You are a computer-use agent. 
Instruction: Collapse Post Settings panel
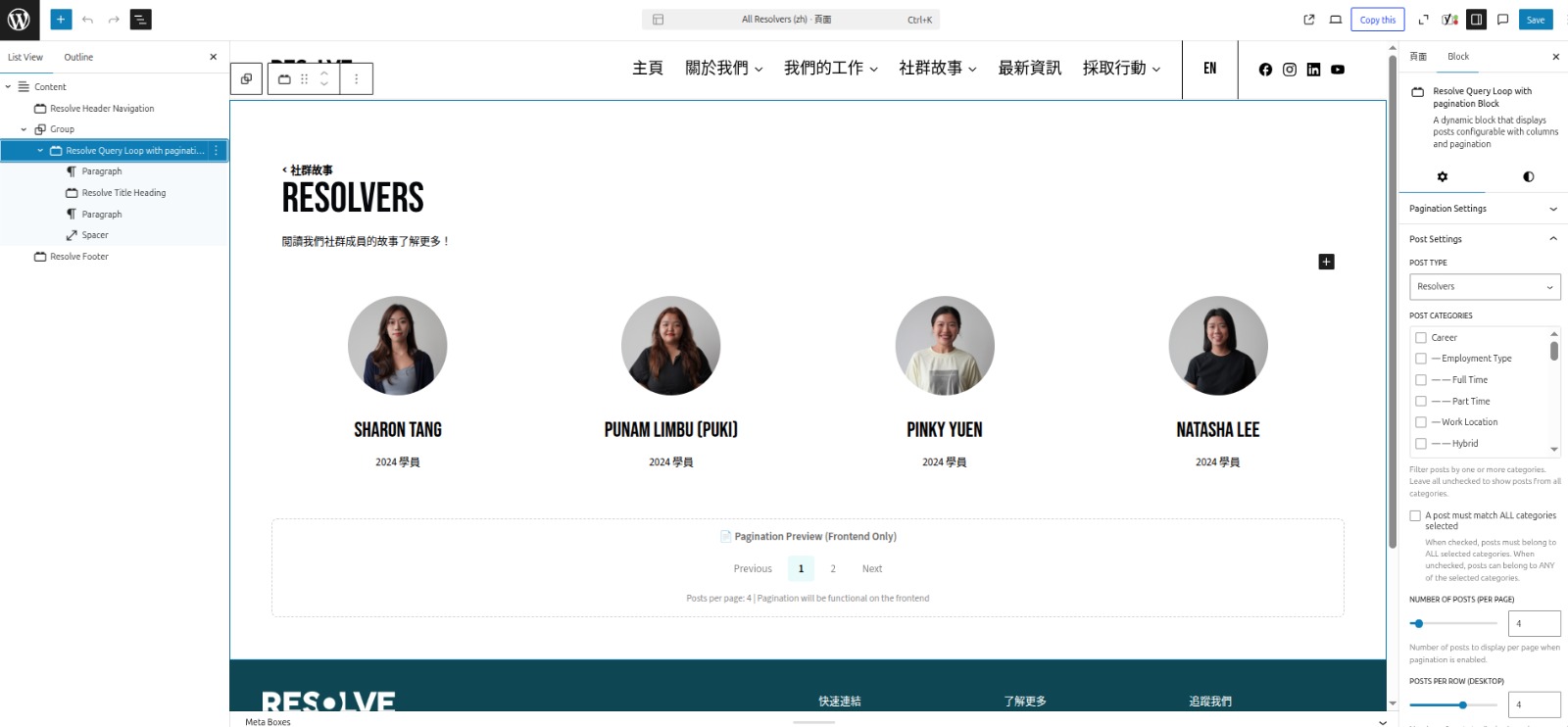[1484, 239]
